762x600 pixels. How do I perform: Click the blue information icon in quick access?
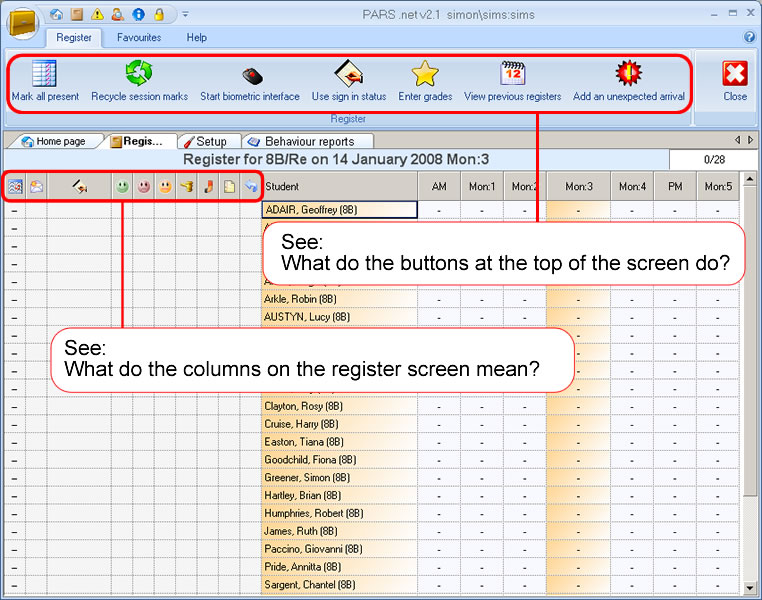(x=139, y=15)
